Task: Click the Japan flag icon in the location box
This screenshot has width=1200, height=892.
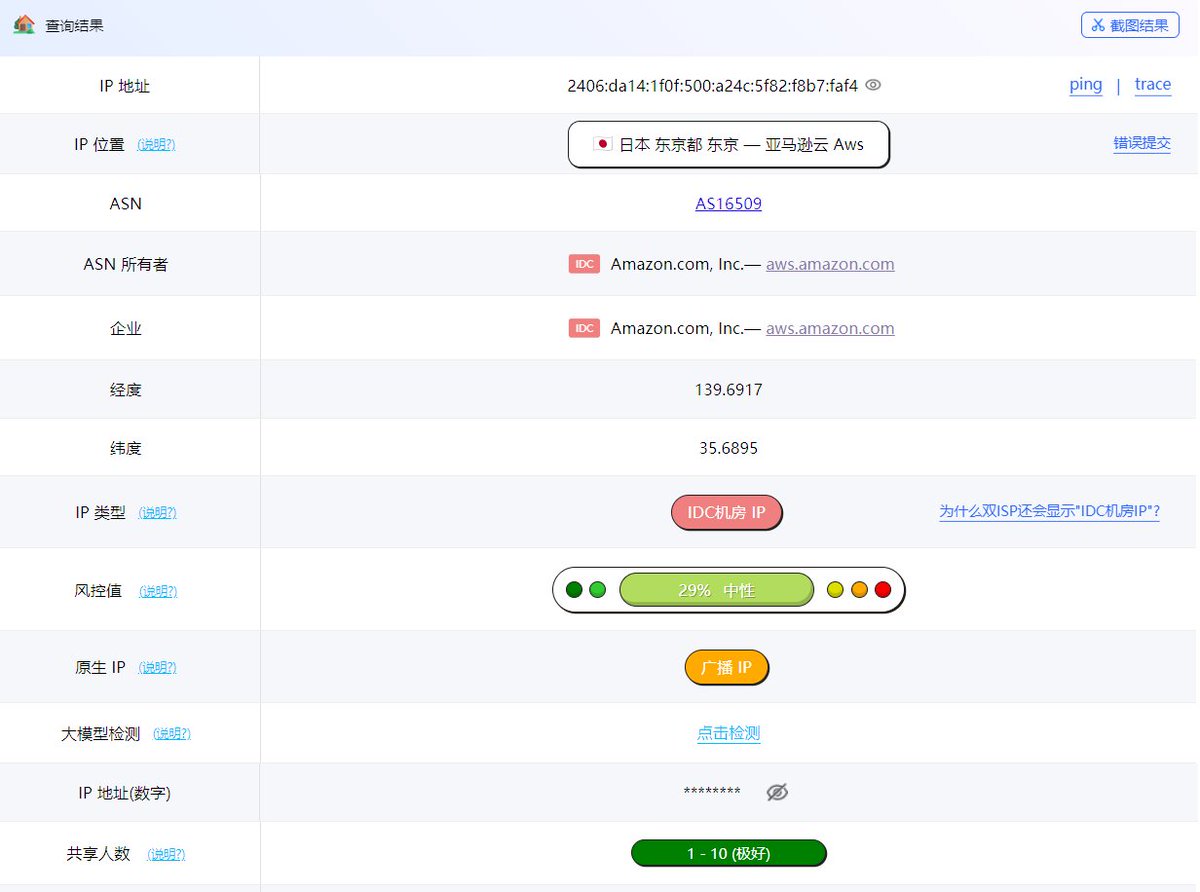Action: coord(602,144)
